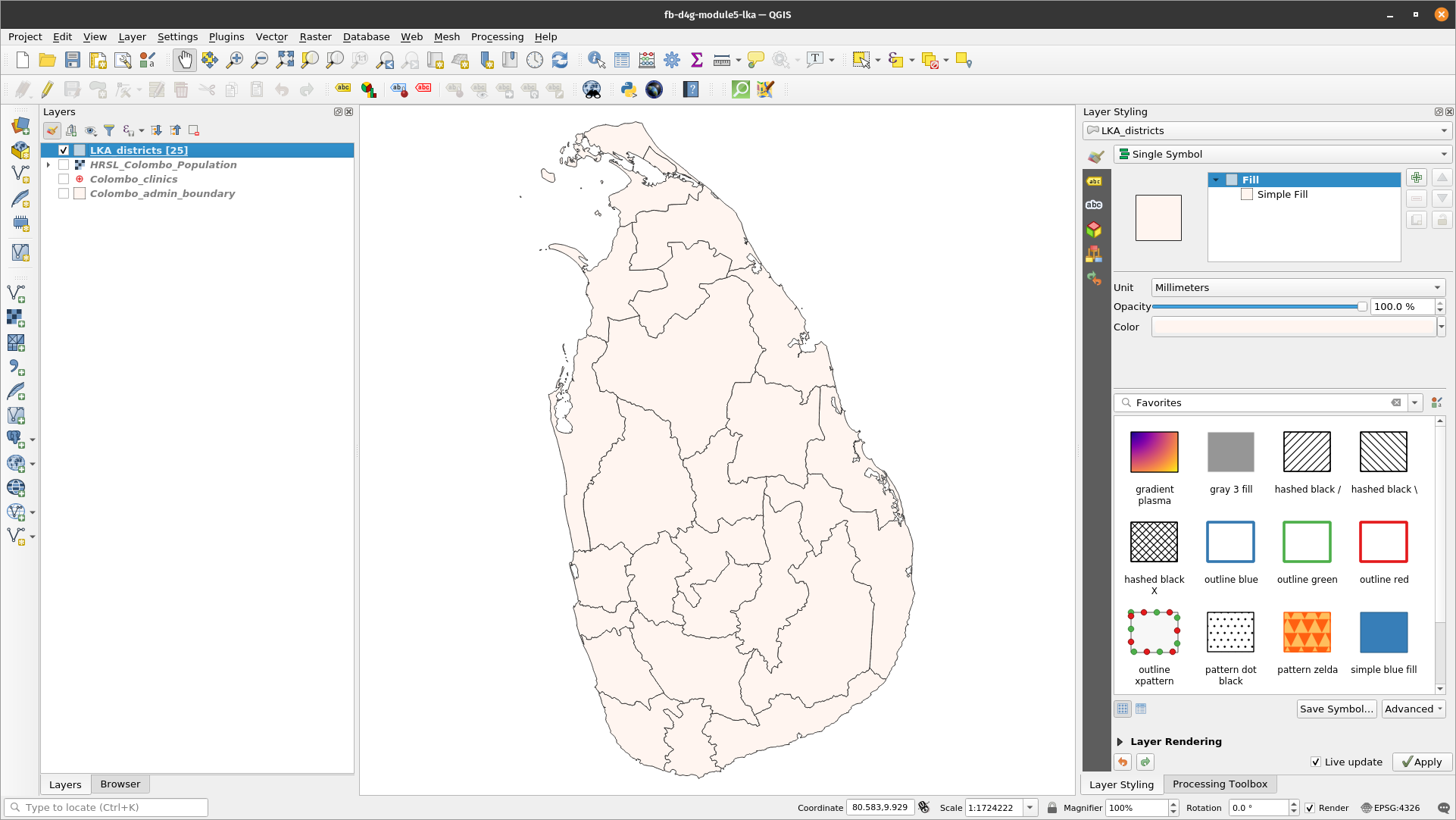Open the Style Manager icon beside Favorites
Viewport: 1456px width, 820px height.
tap(1437, 403)
